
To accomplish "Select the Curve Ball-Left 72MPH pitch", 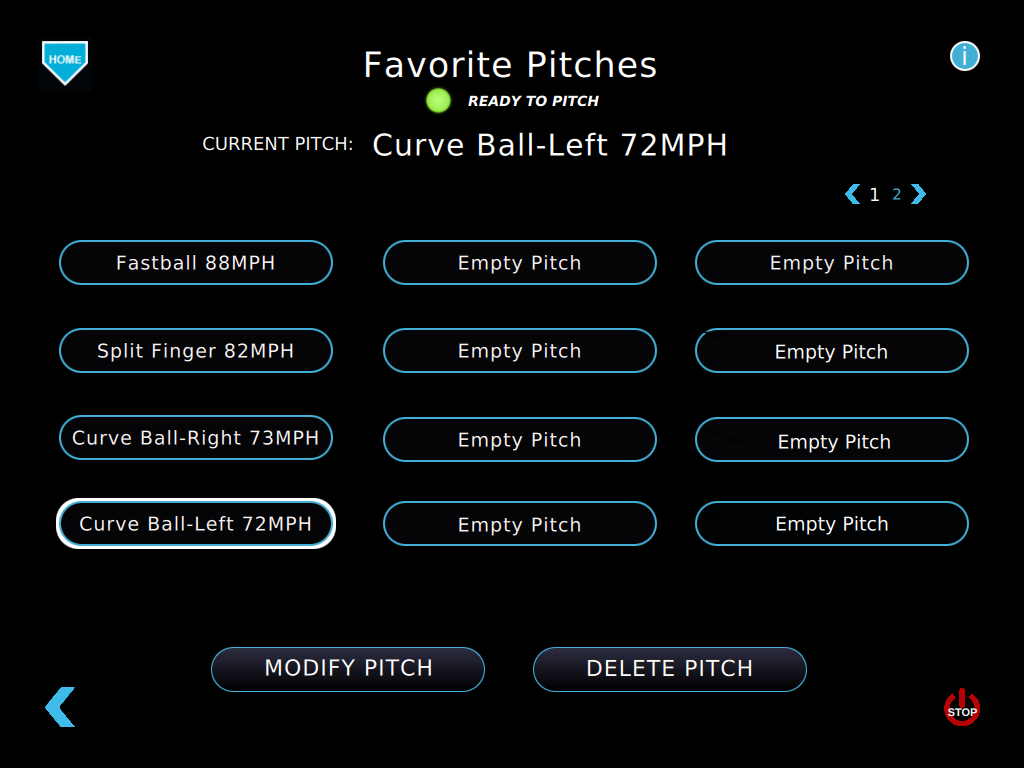I will (x=196, y=523).
